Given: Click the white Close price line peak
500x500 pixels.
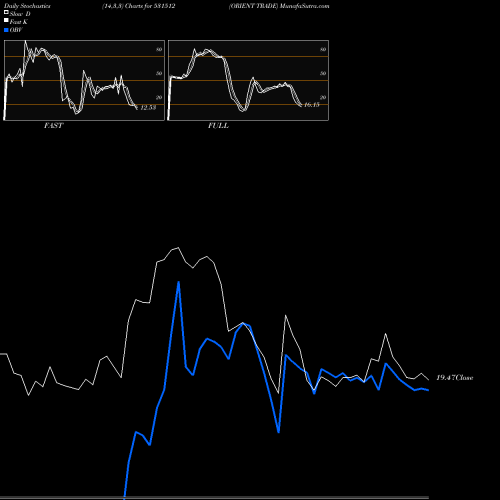Looking at the screenshot, I should 178,248.
